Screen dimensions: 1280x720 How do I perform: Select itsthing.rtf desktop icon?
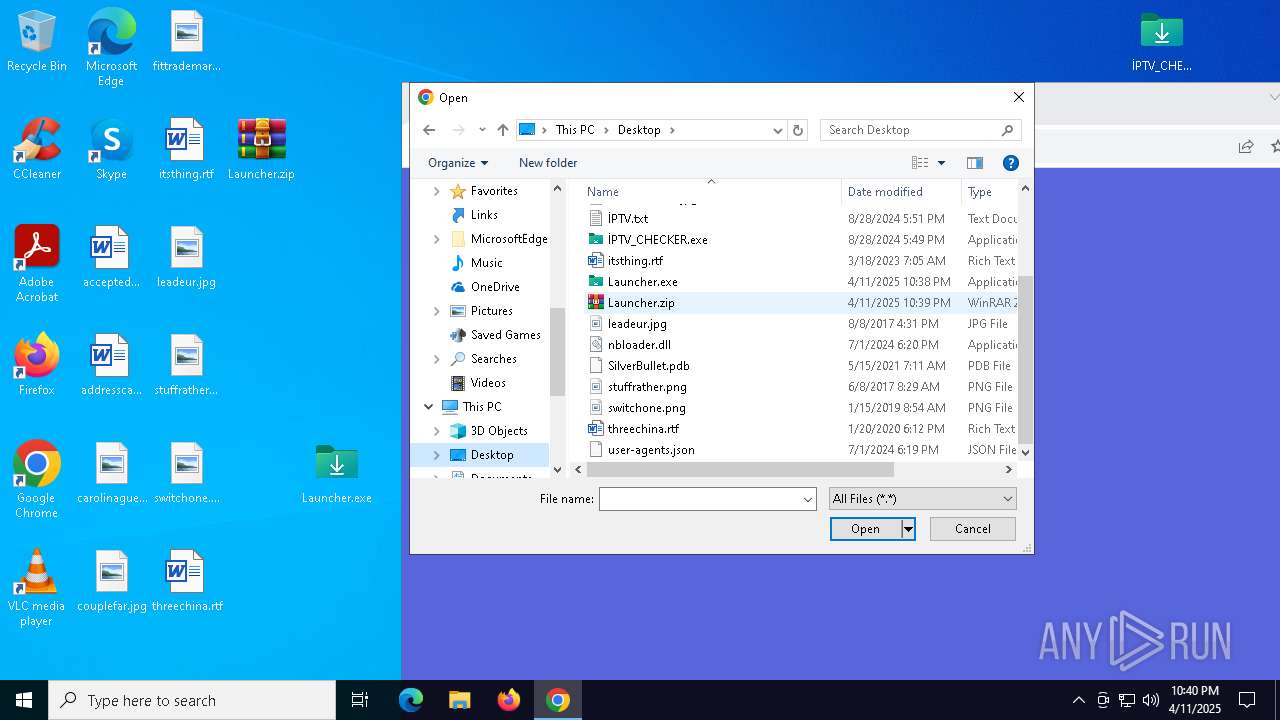[186, 150]
